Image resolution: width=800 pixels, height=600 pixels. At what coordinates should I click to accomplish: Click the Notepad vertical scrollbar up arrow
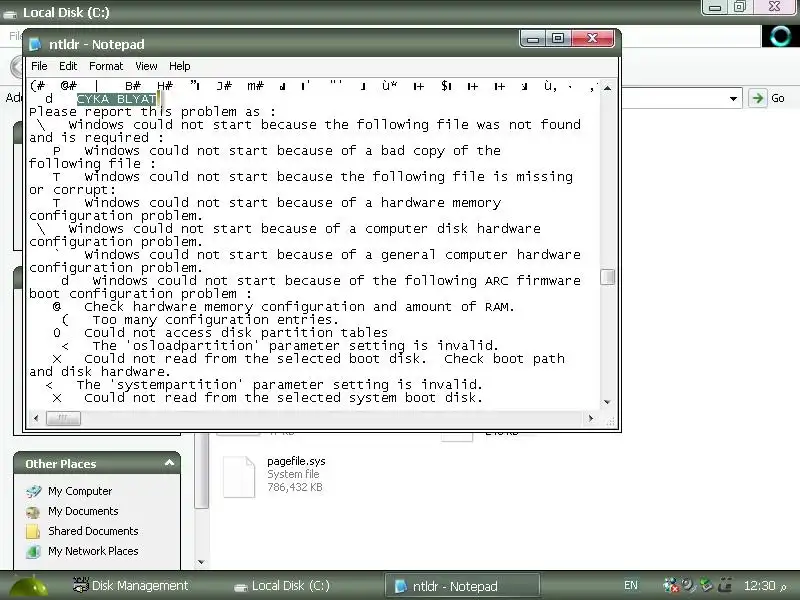(607, 88)
